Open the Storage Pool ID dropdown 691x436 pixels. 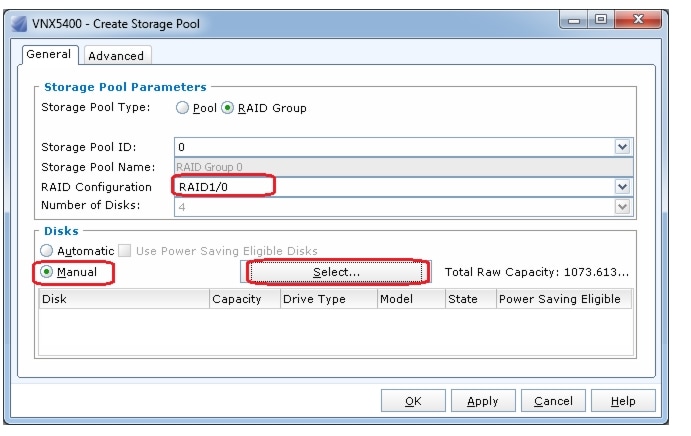623,147
